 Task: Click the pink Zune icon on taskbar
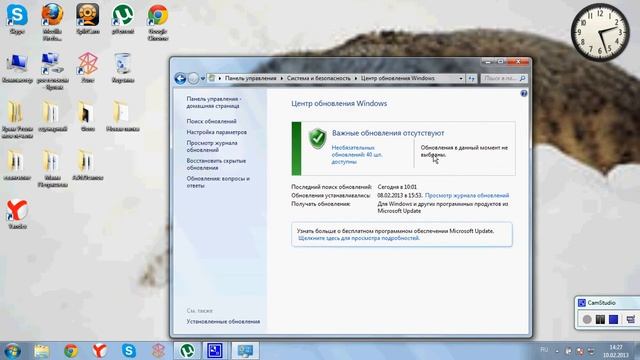(158, 351)
